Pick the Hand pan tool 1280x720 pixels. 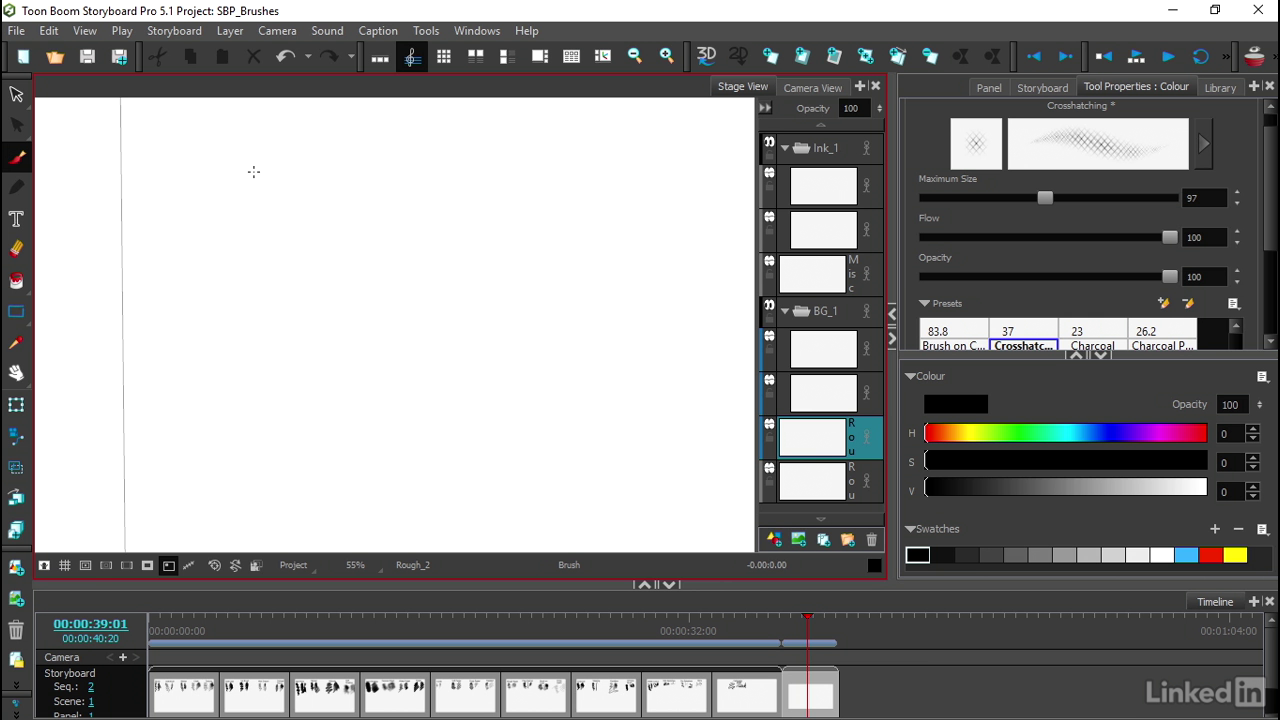click(16, 373)
